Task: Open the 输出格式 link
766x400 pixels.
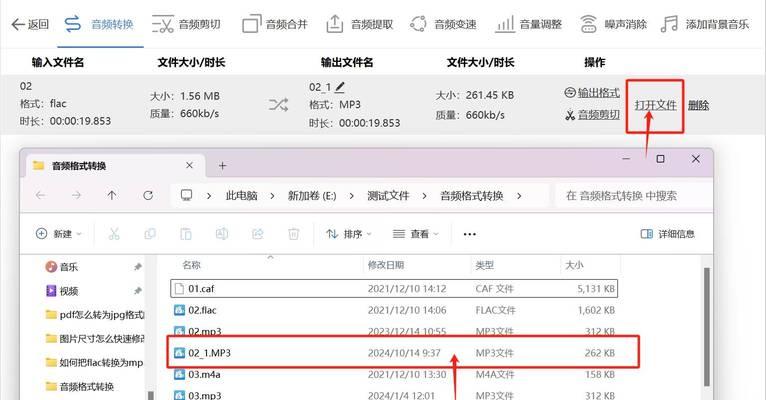Action: click(592, 92)
